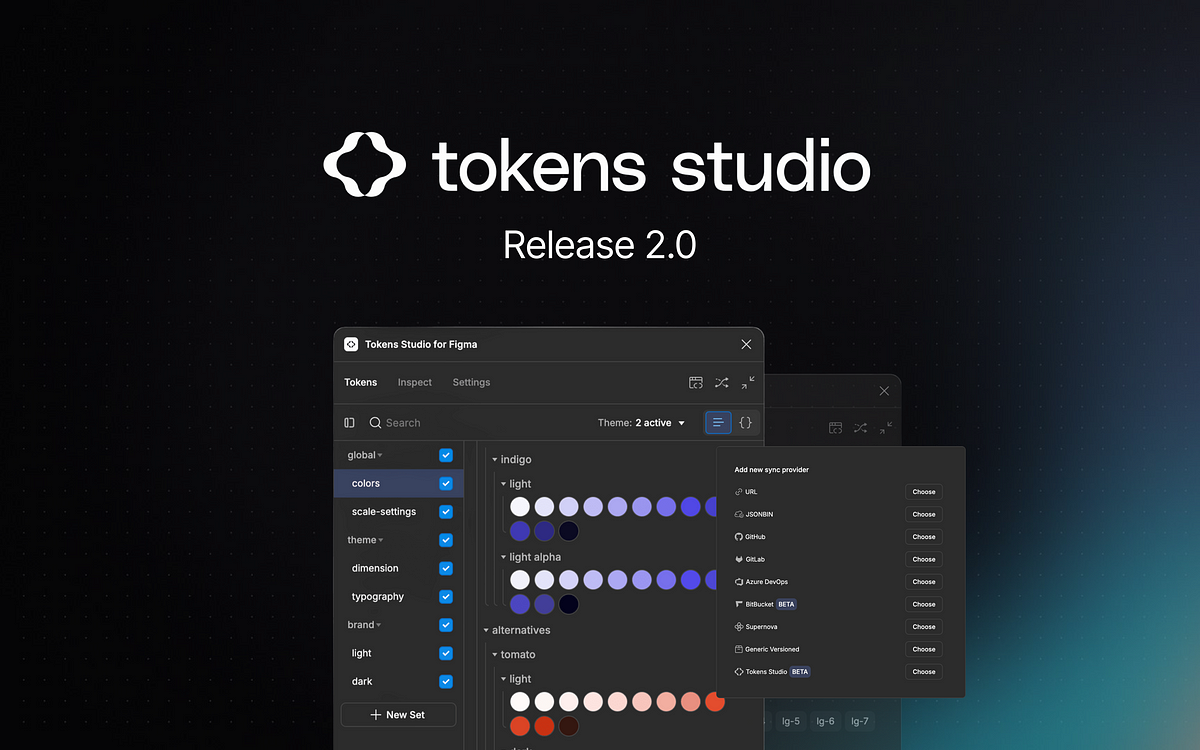This screenshot has width=1200, height=750.
Task: Choose GitHub as sync provider
Action: point(923,537)
